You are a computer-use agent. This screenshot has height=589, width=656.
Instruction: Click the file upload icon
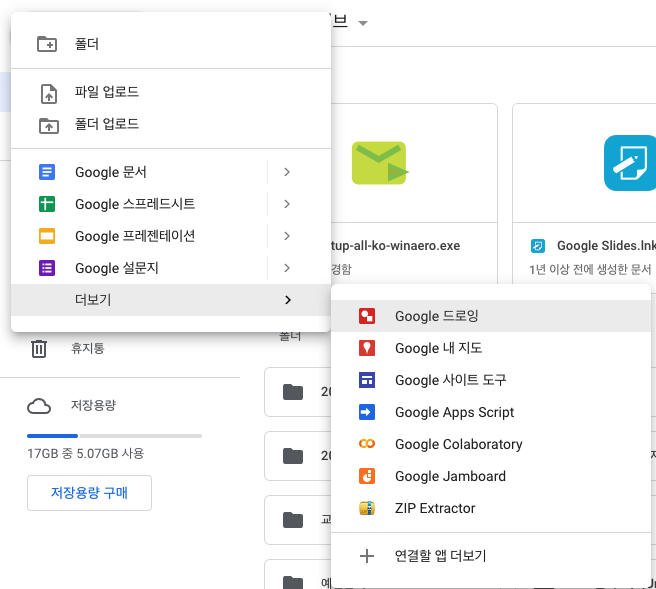(49, 93)
